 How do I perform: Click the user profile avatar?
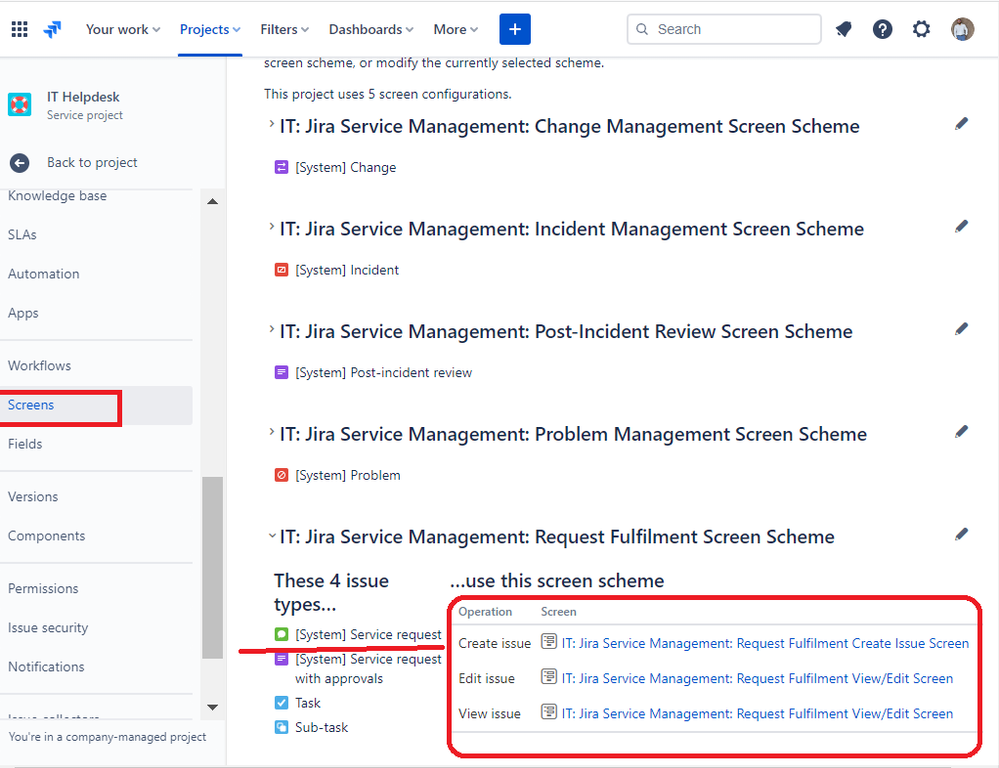pyautogui.click(x=962, y=29)
